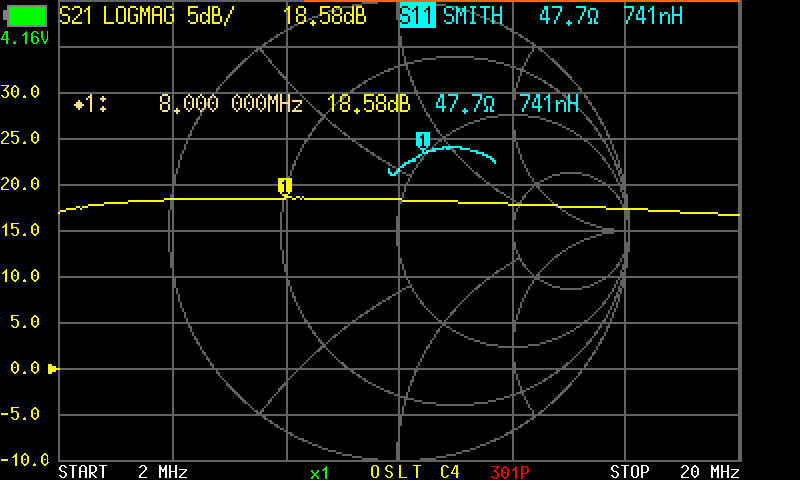
Task: Click 741nH in the S11 trace header
Action: (653, 16)
